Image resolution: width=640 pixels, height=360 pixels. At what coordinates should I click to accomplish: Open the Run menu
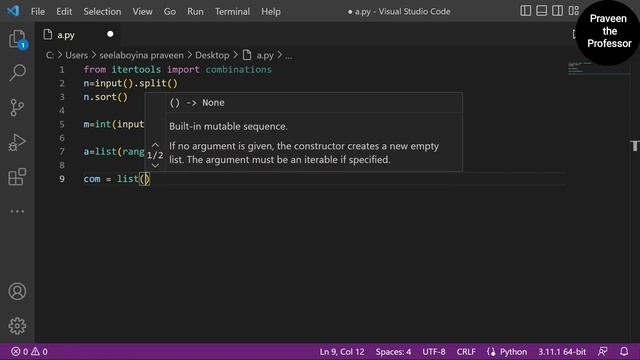[195, 11]
